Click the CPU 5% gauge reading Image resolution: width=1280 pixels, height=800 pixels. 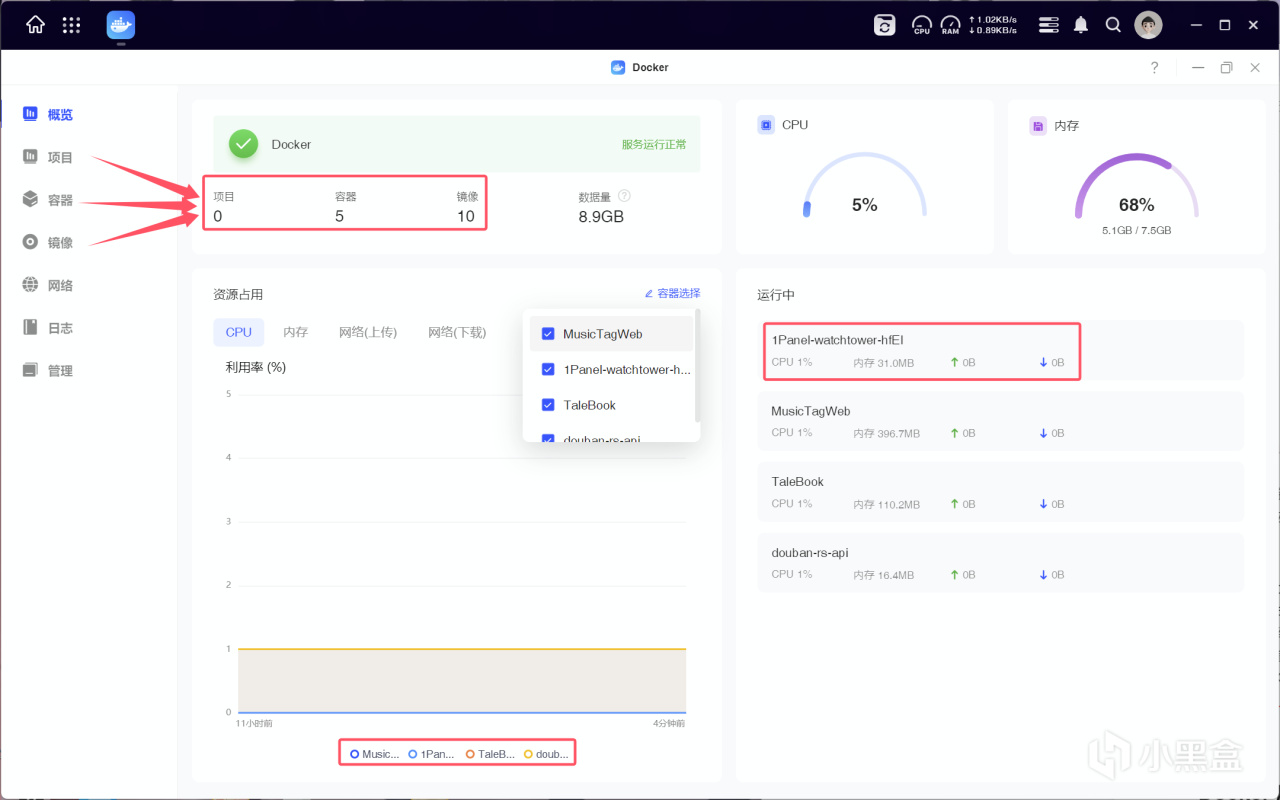(x=865, y=205)
